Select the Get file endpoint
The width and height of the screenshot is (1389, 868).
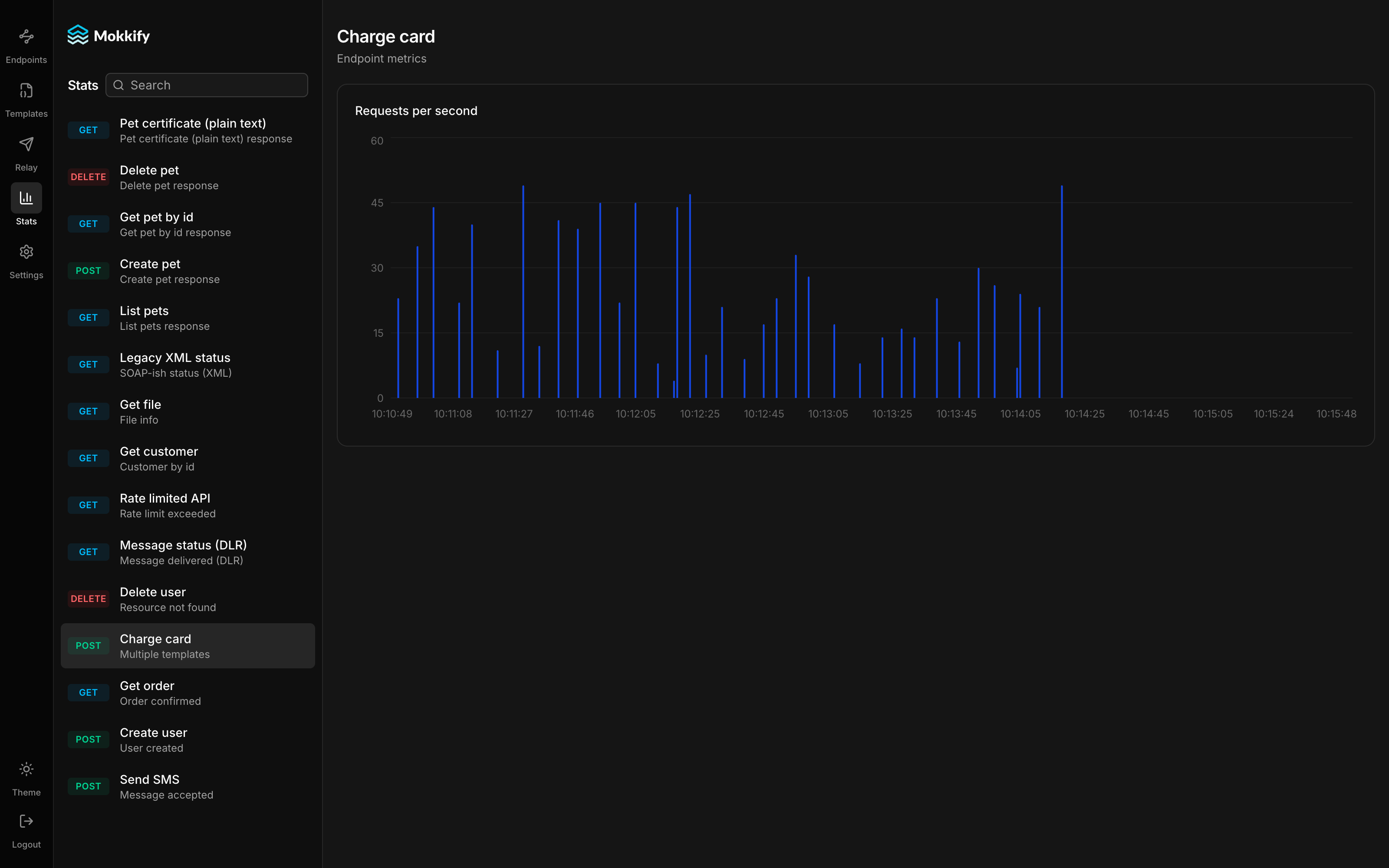click(188, 411)
